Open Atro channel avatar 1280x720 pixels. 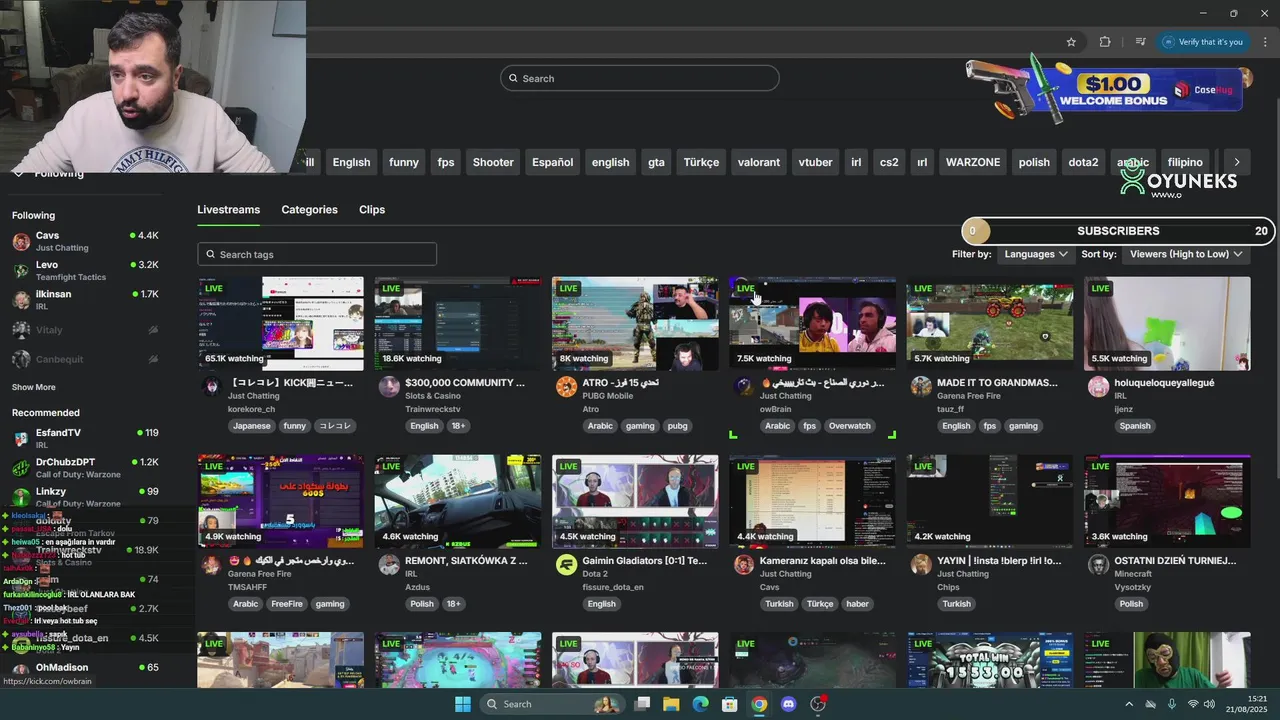[566, 387]
